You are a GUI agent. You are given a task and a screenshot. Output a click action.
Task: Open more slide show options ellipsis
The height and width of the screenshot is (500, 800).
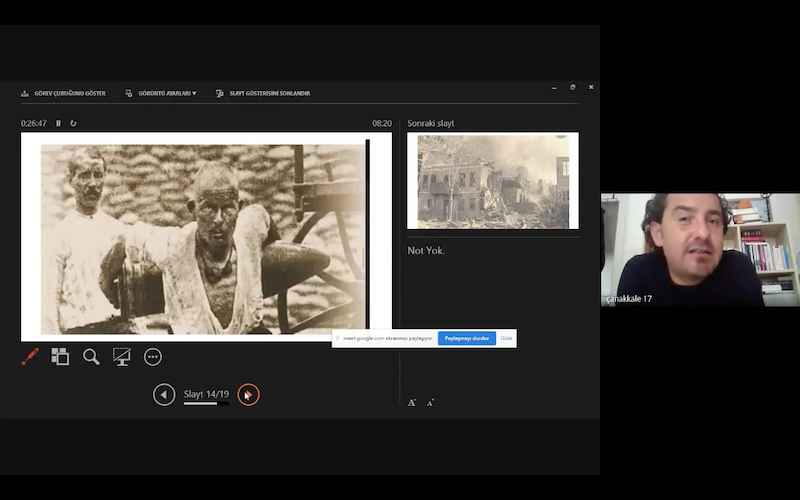click(x=153, y=357)
